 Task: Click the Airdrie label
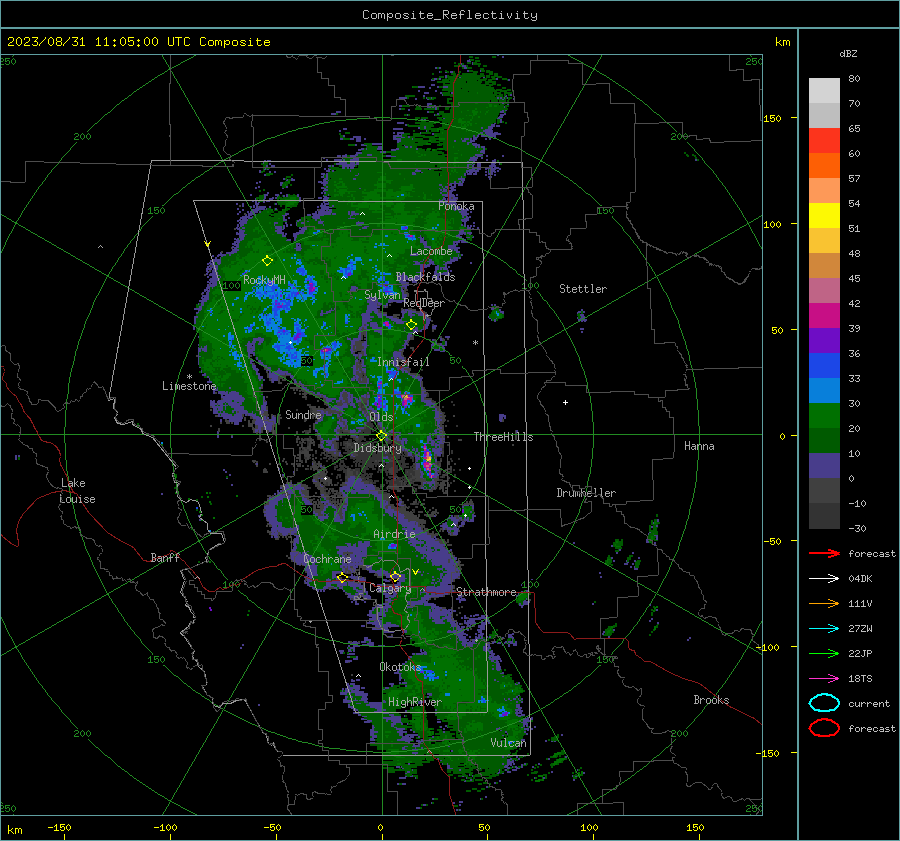coord(394,534)
